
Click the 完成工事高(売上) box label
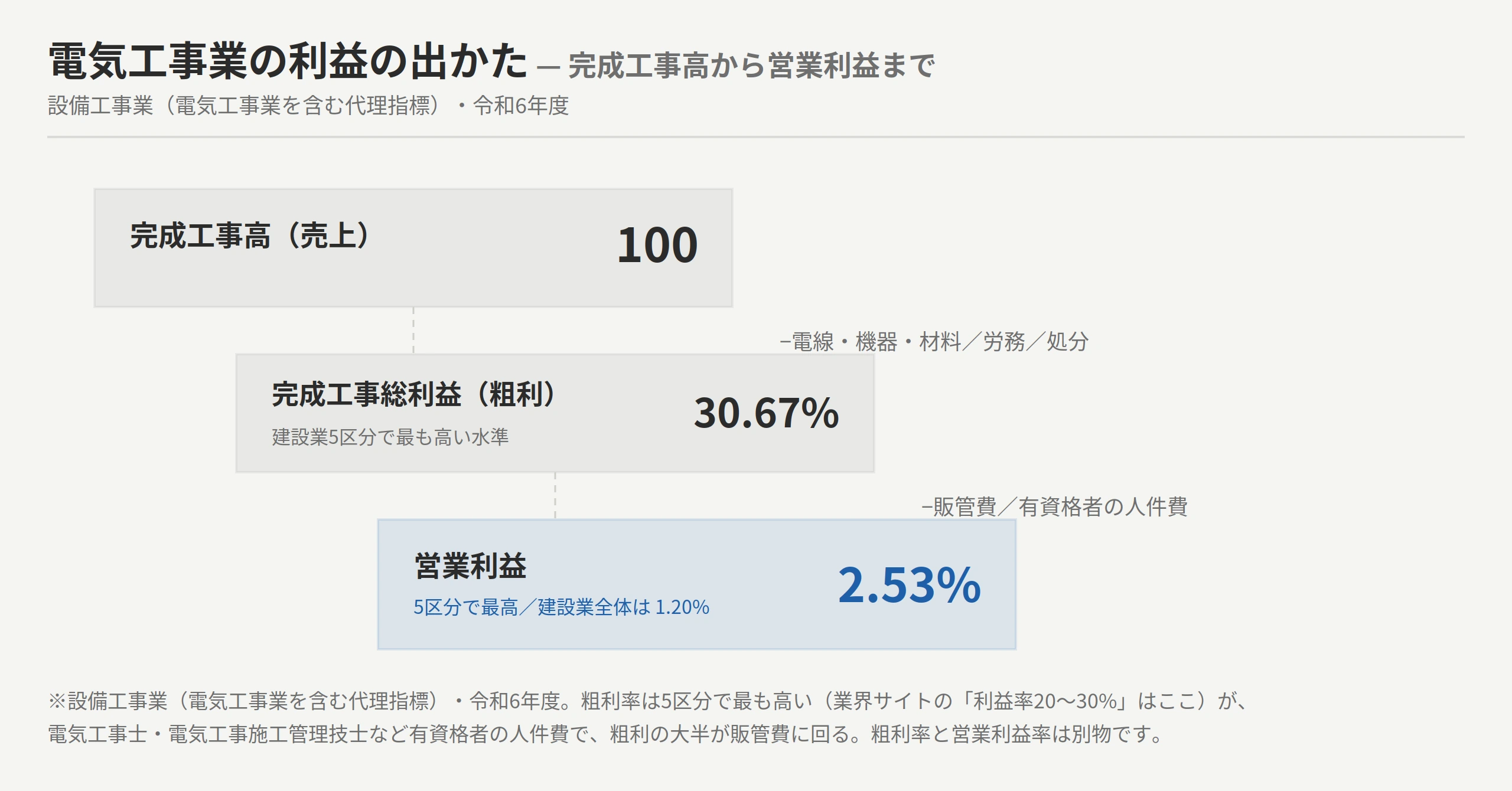point(252,236)
